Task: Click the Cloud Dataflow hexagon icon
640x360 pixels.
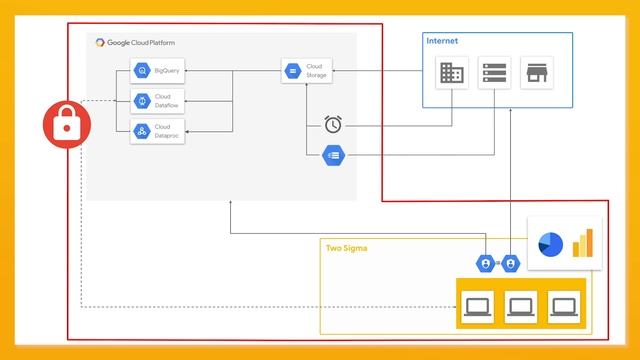Action: [142, 101]
